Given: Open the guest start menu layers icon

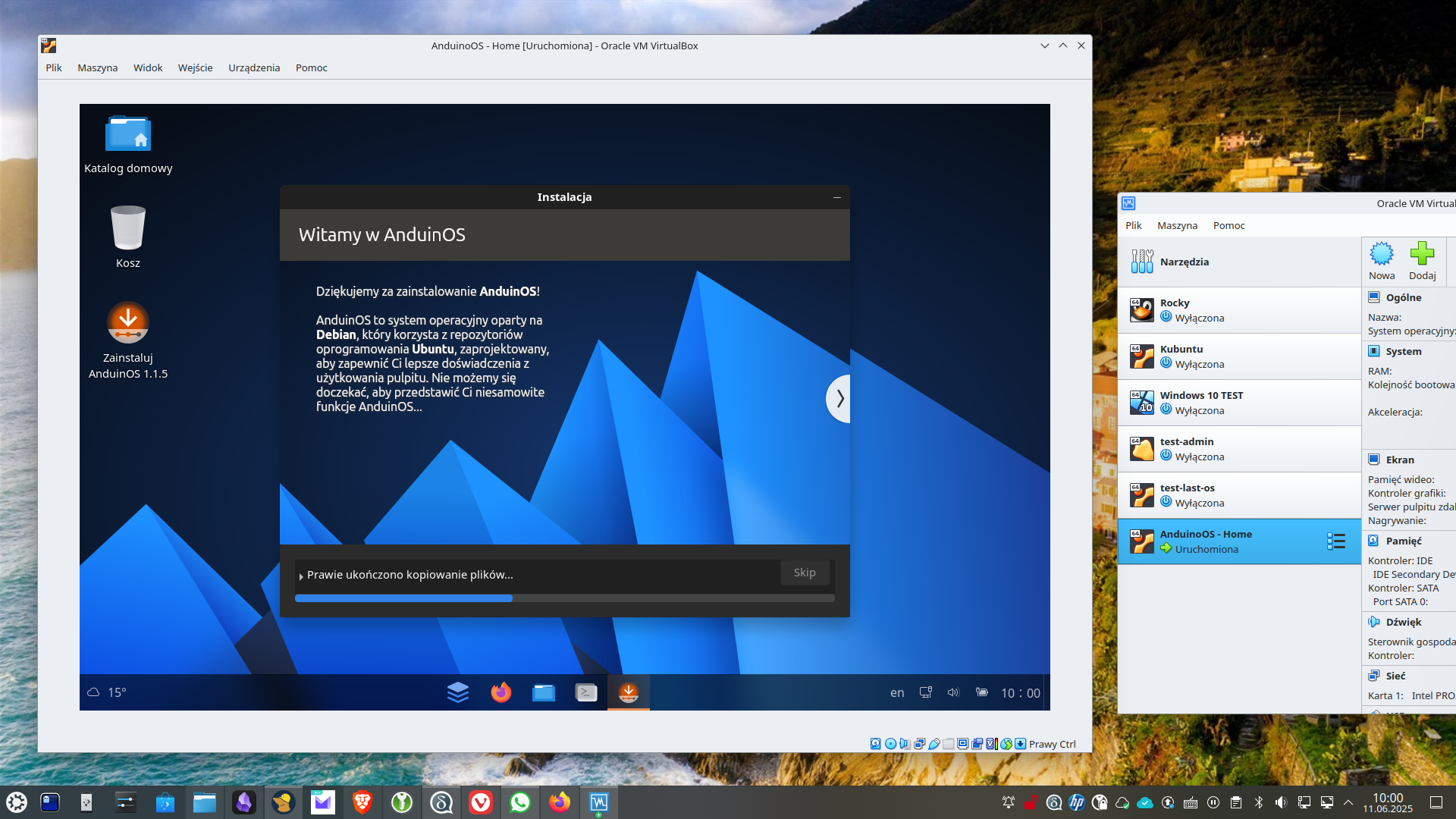Looking at the screenshot, I should (x=458, y=692).
